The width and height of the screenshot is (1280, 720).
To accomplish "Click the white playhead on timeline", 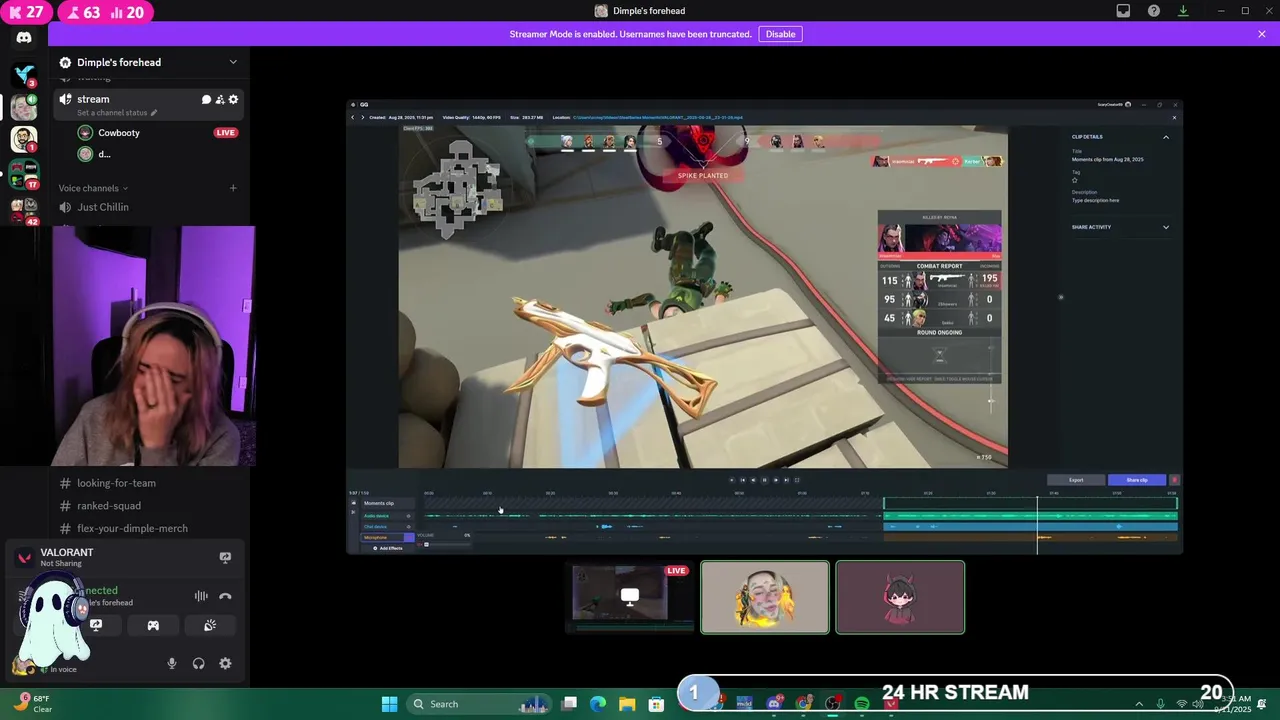I will (x=1037, y=523).
